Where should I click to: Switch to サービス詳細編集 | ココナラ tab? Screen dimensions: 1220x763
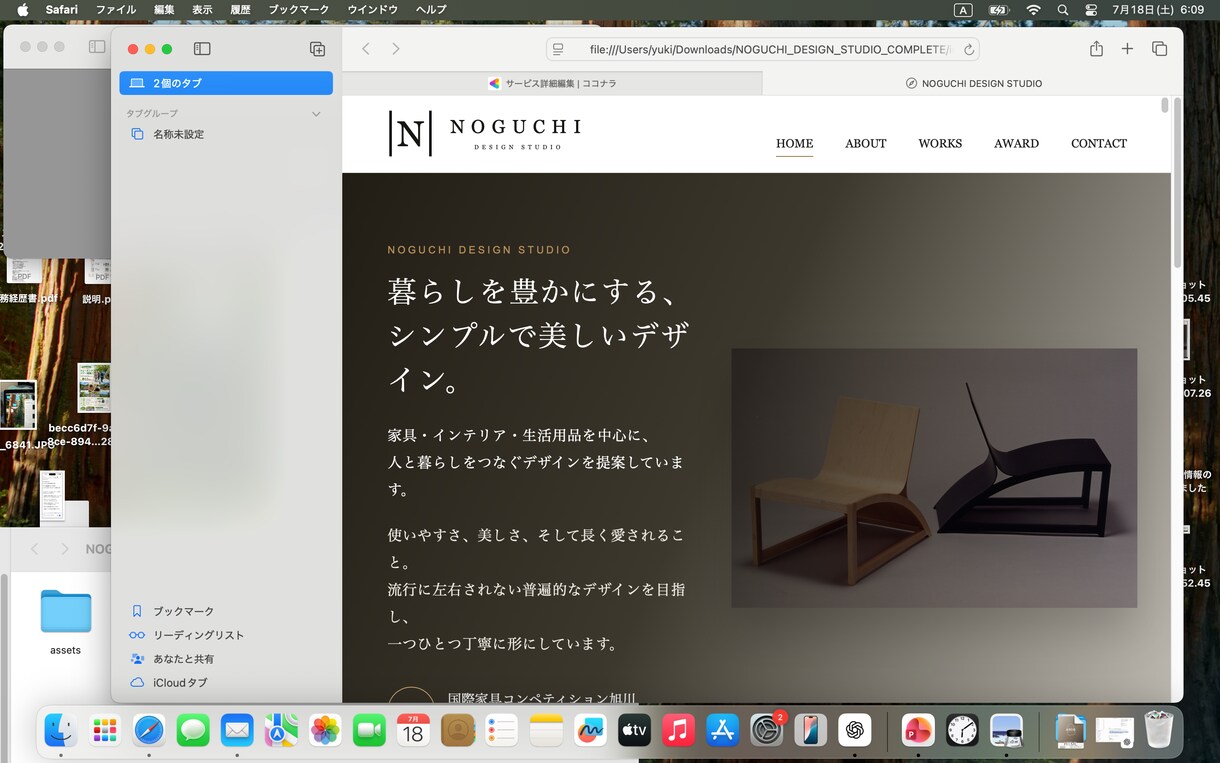coord(552,83)
